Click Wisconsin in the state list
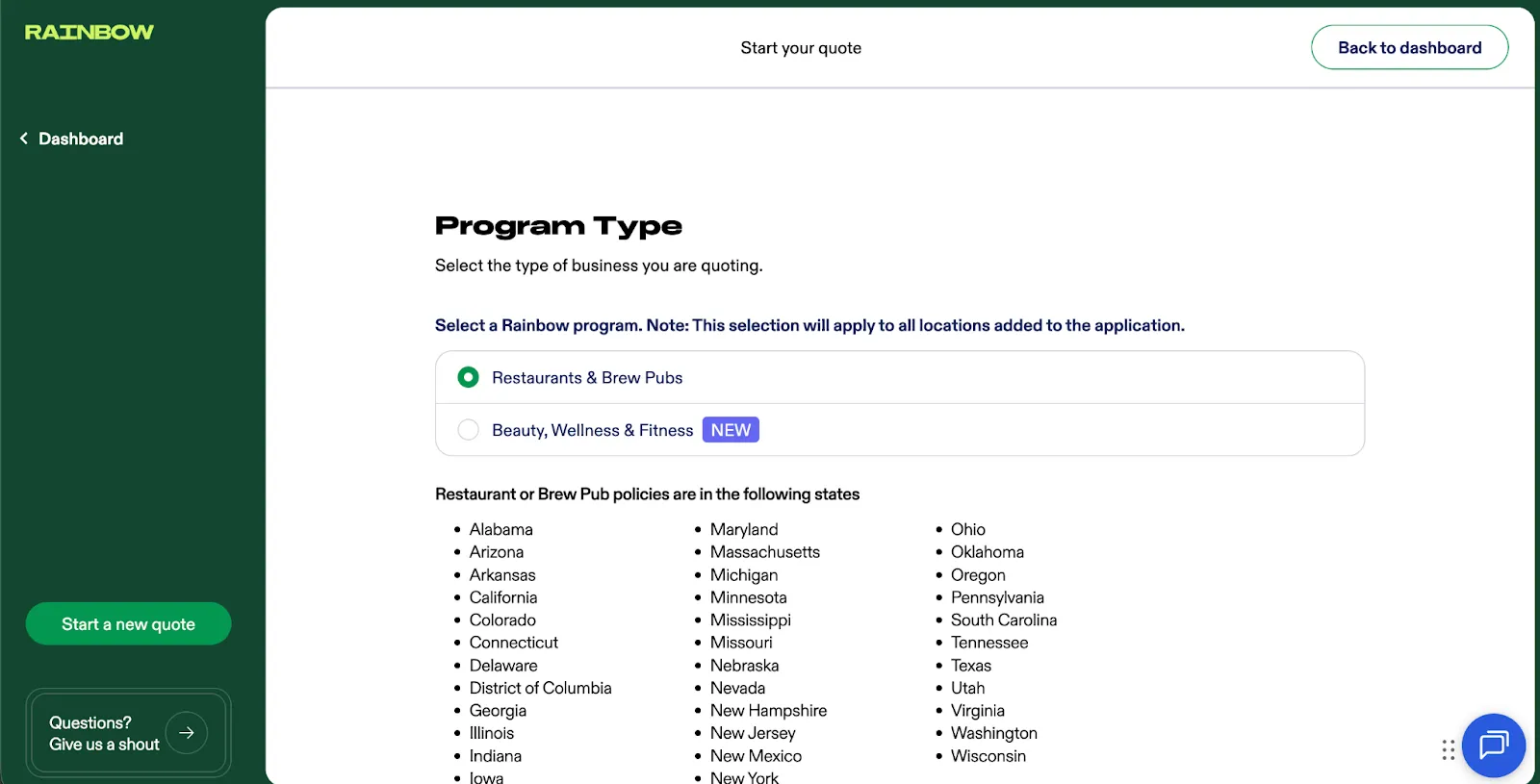1540x784 pixels. (988, 756)
